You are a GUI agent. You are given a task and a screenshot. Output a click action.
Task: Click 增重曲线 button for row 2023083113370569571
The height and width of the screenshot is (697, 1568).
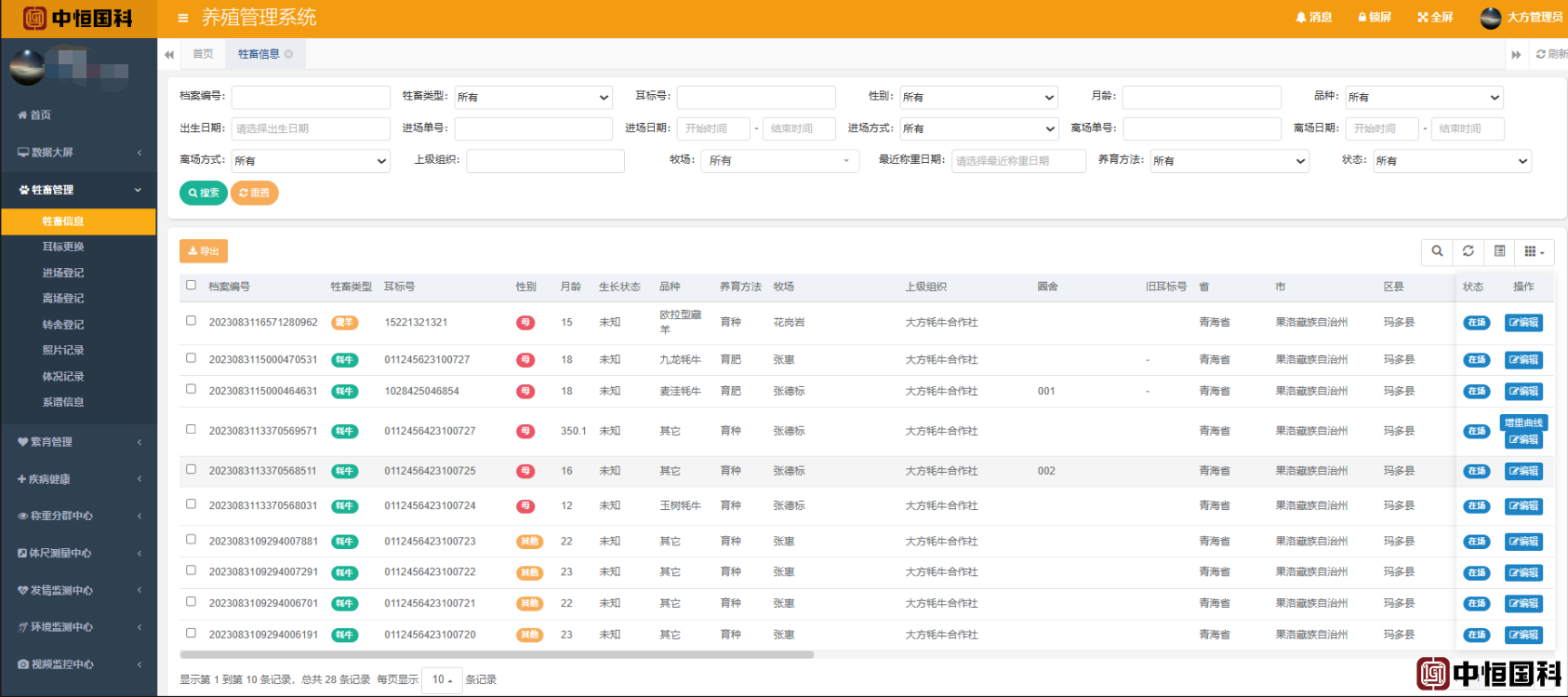tap(1523, 422)
